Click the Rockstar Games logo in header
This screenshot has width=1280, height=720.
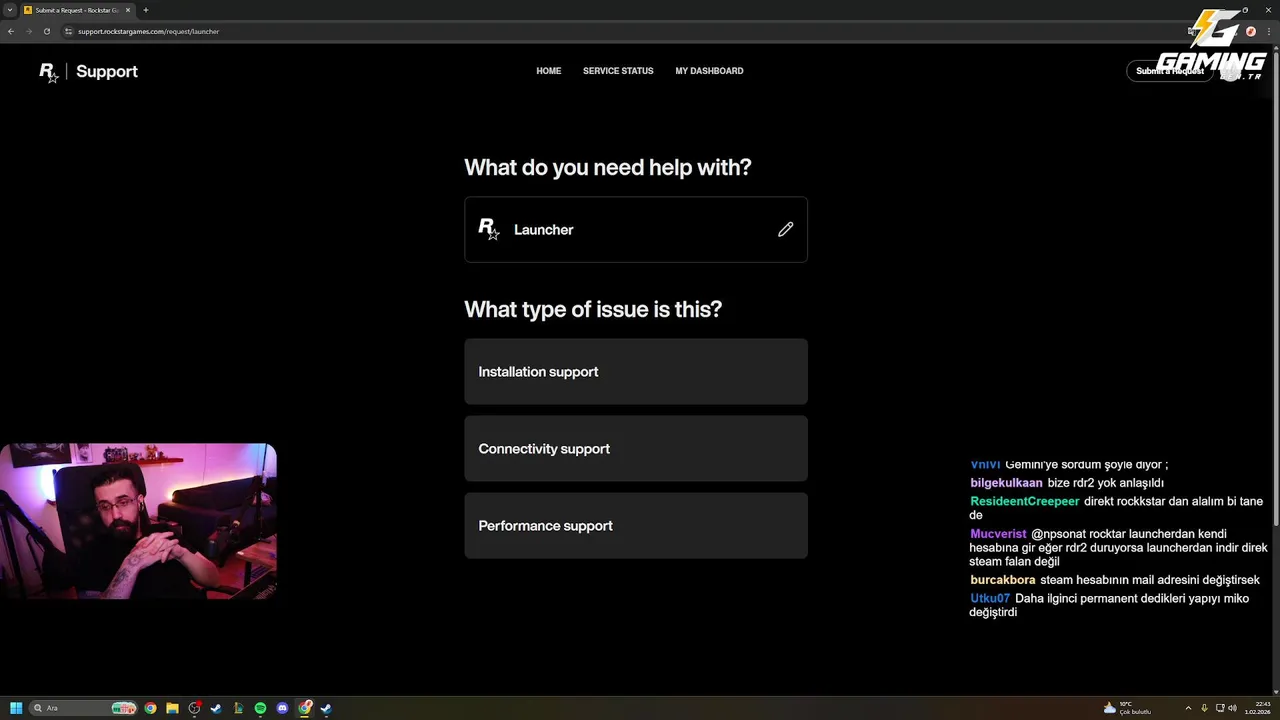pyautogui.click(x=48, y=72)
